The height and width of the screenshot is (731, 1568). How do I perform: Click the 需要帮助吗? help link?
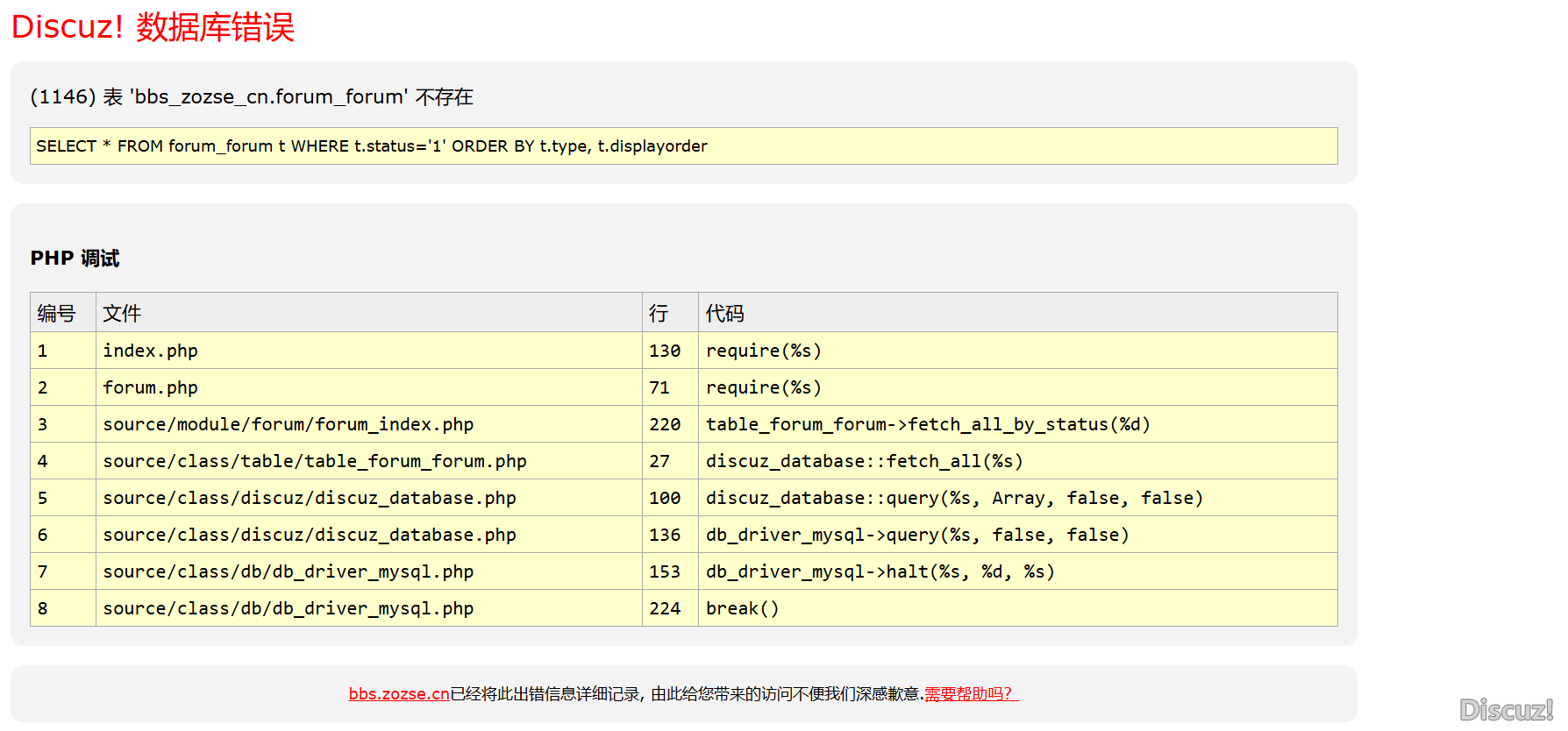[x=971, y=694]
